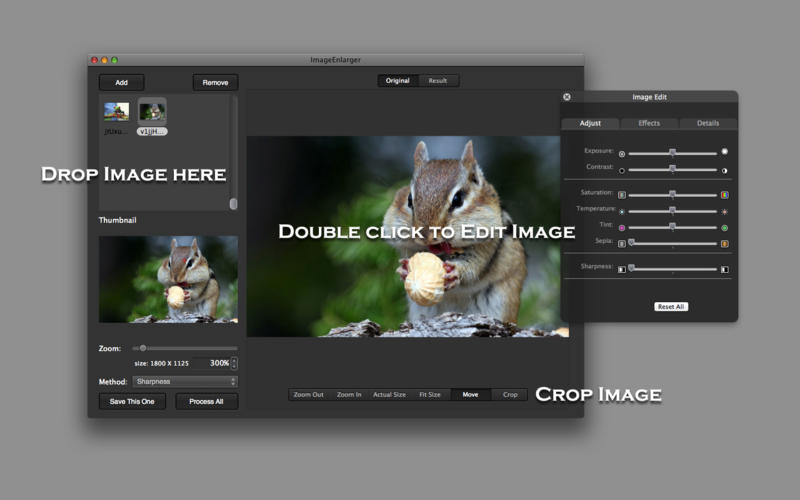Click the low contrast icon beside Contrast slider
Viewport: 800px width, 500px height.
pos(621,171)
